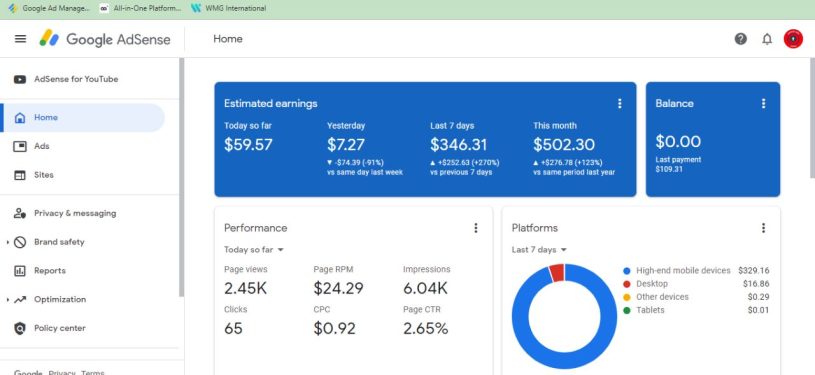
Task: Open the Google Ad Manager bookmark
Action: tap(49, 8)
